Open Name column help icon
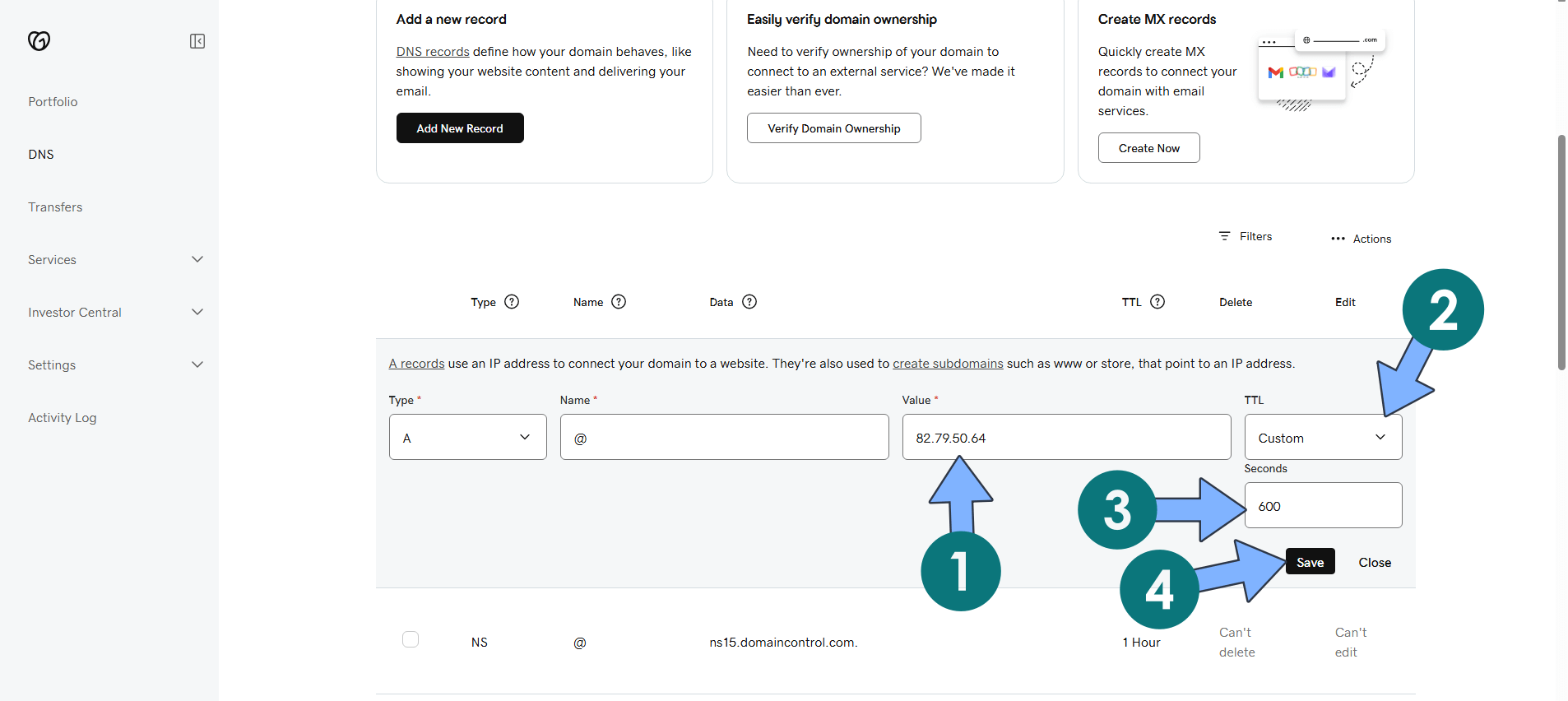Image resolution: width=1568 pixels, height=701 pixels. [619, 302]
